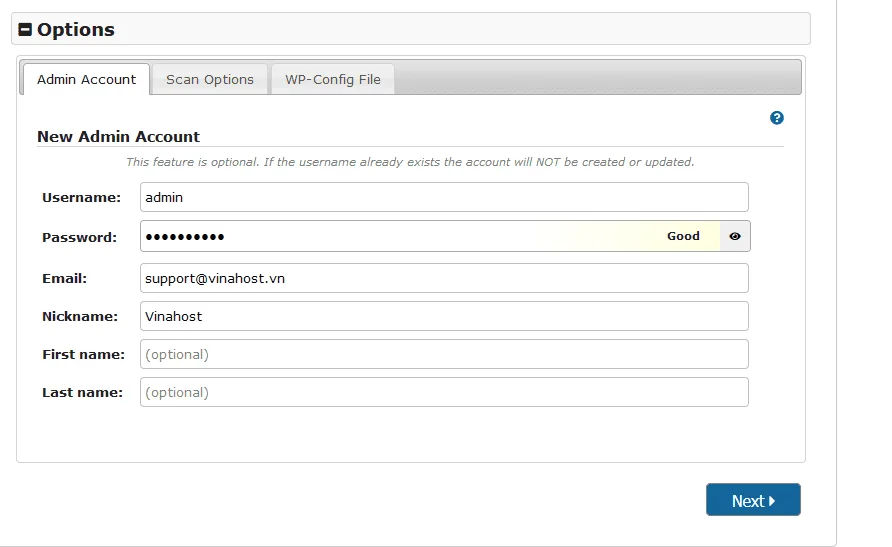The width and height of the screenshot is (892, 547).
Task: Click the Last name optional field
Action: click(444, 392)
